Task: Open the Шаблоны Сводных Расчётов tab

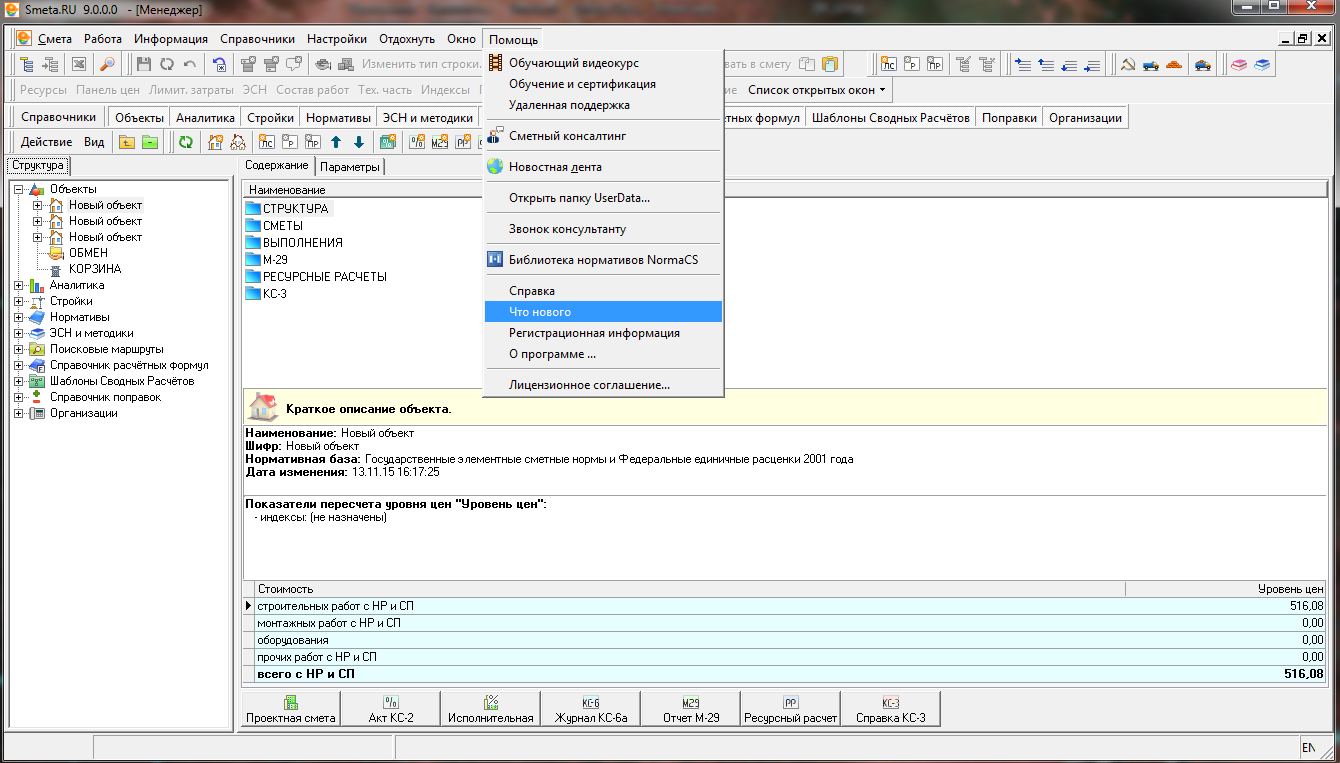Action: click(x=891, y=118)
